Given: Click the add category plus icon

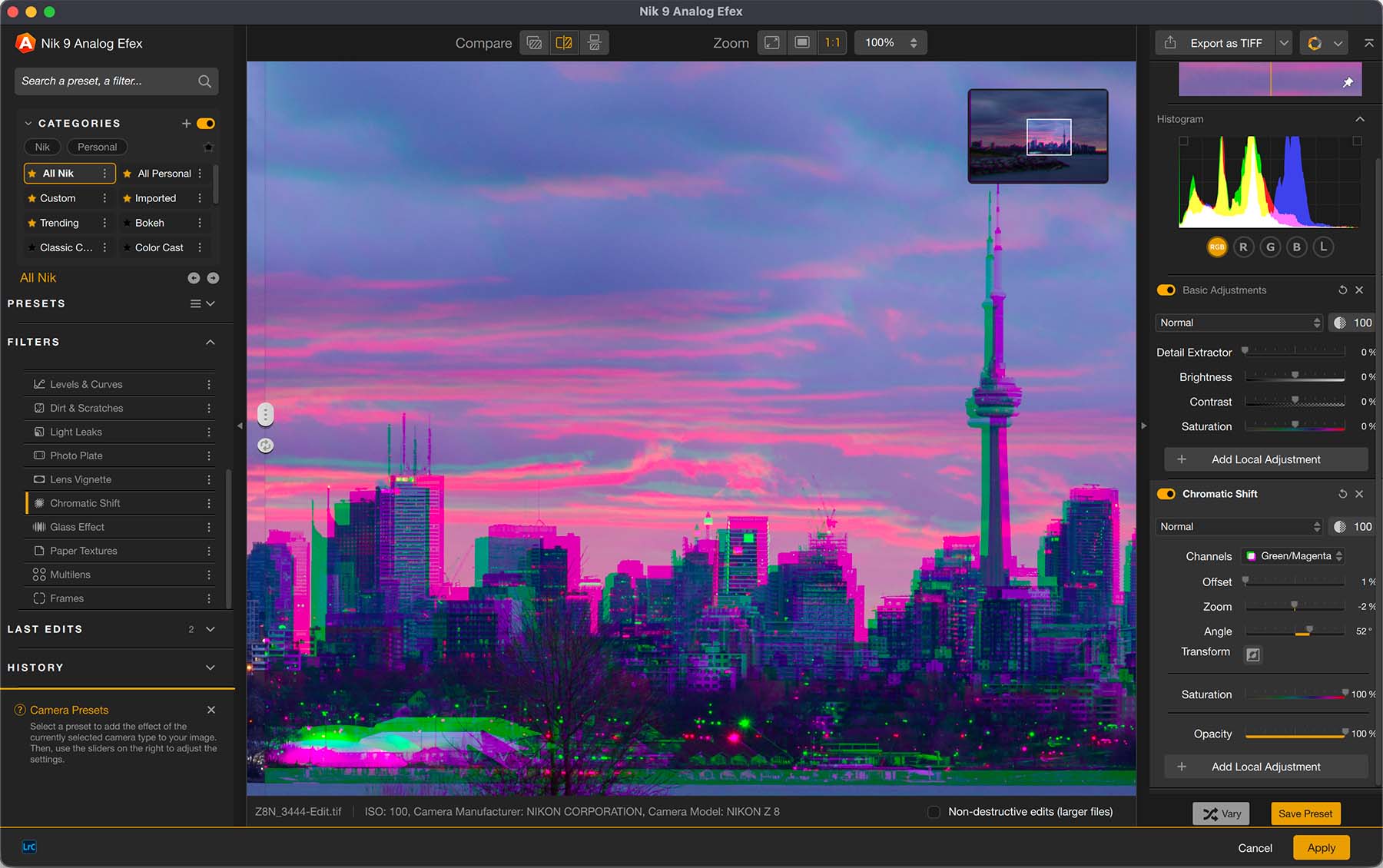Looking at the screenshot, I should click(186, 124).
